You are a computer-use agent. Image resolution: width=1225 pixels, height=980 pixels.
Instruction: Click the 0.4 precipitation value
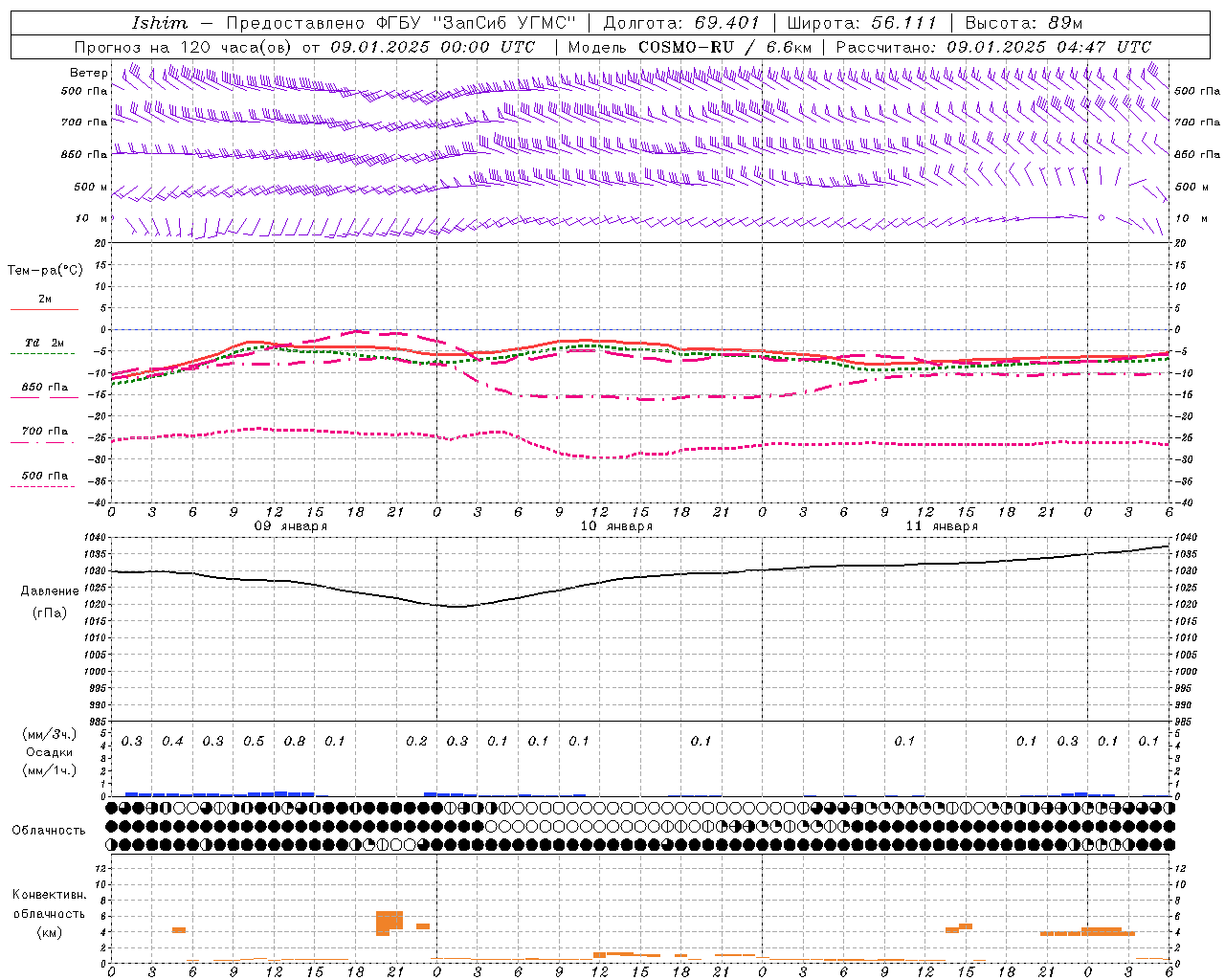coord(172,742)
